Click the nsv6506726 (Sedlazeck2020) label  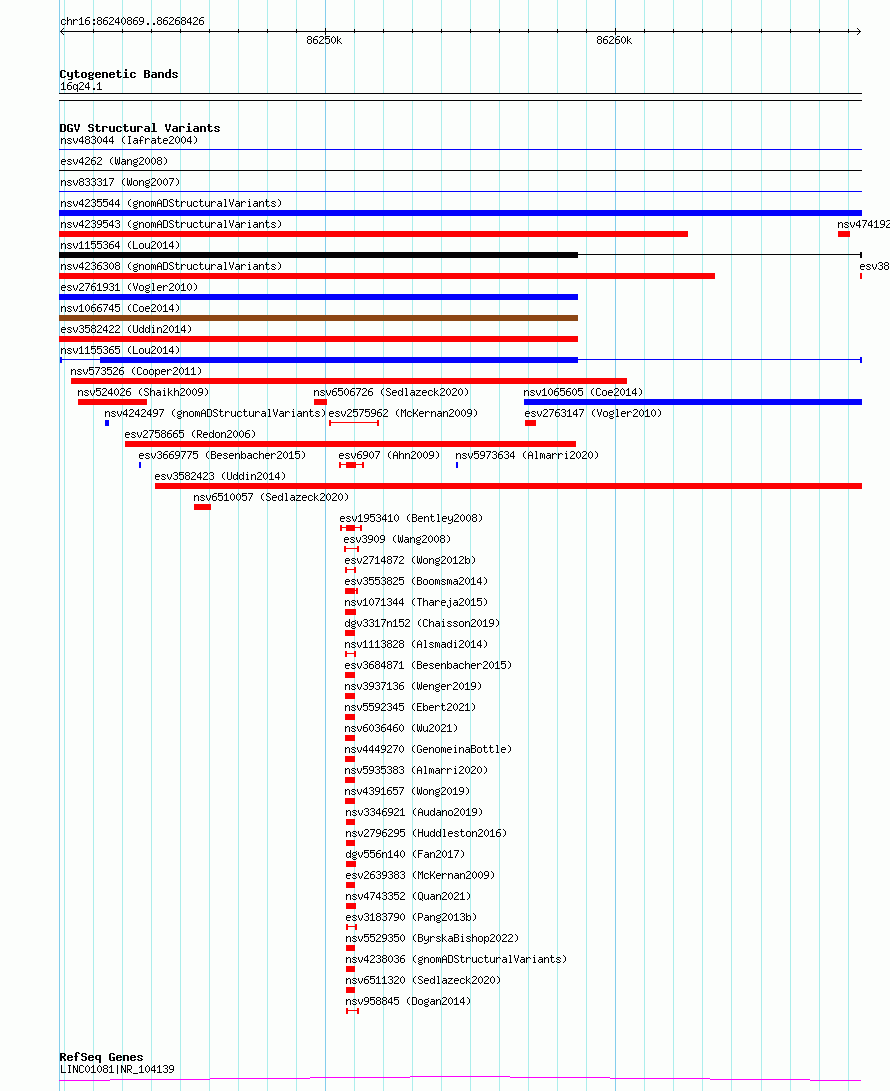(391, 392)
